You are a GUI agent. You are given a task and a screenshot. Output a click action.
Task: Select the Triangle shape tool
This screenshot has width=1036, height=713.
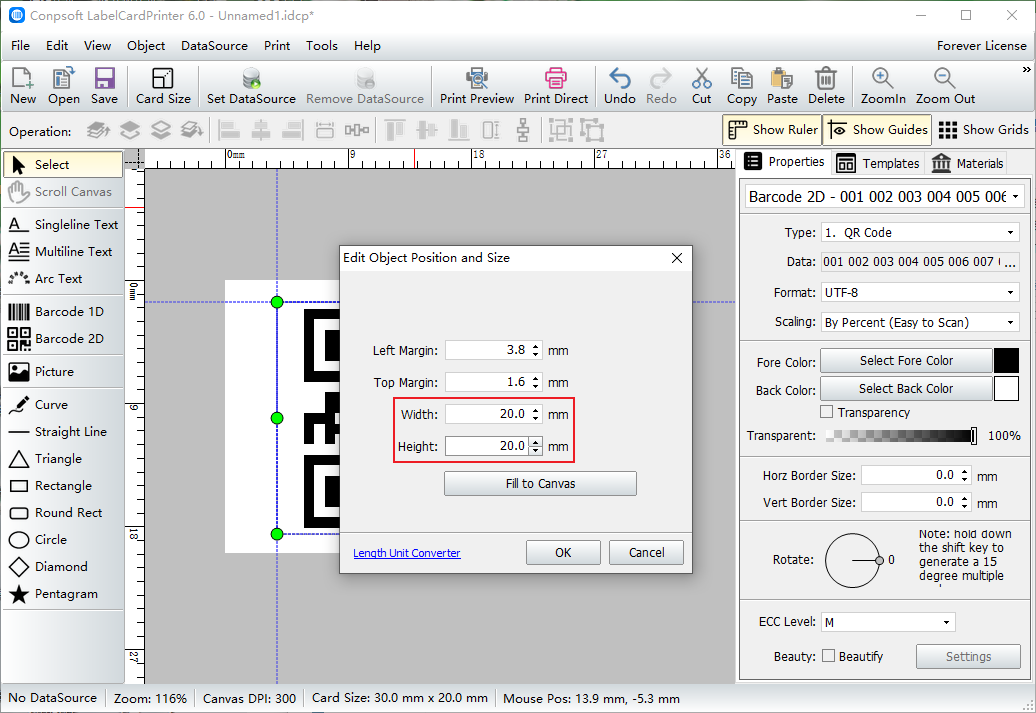(x=63, y=459)
